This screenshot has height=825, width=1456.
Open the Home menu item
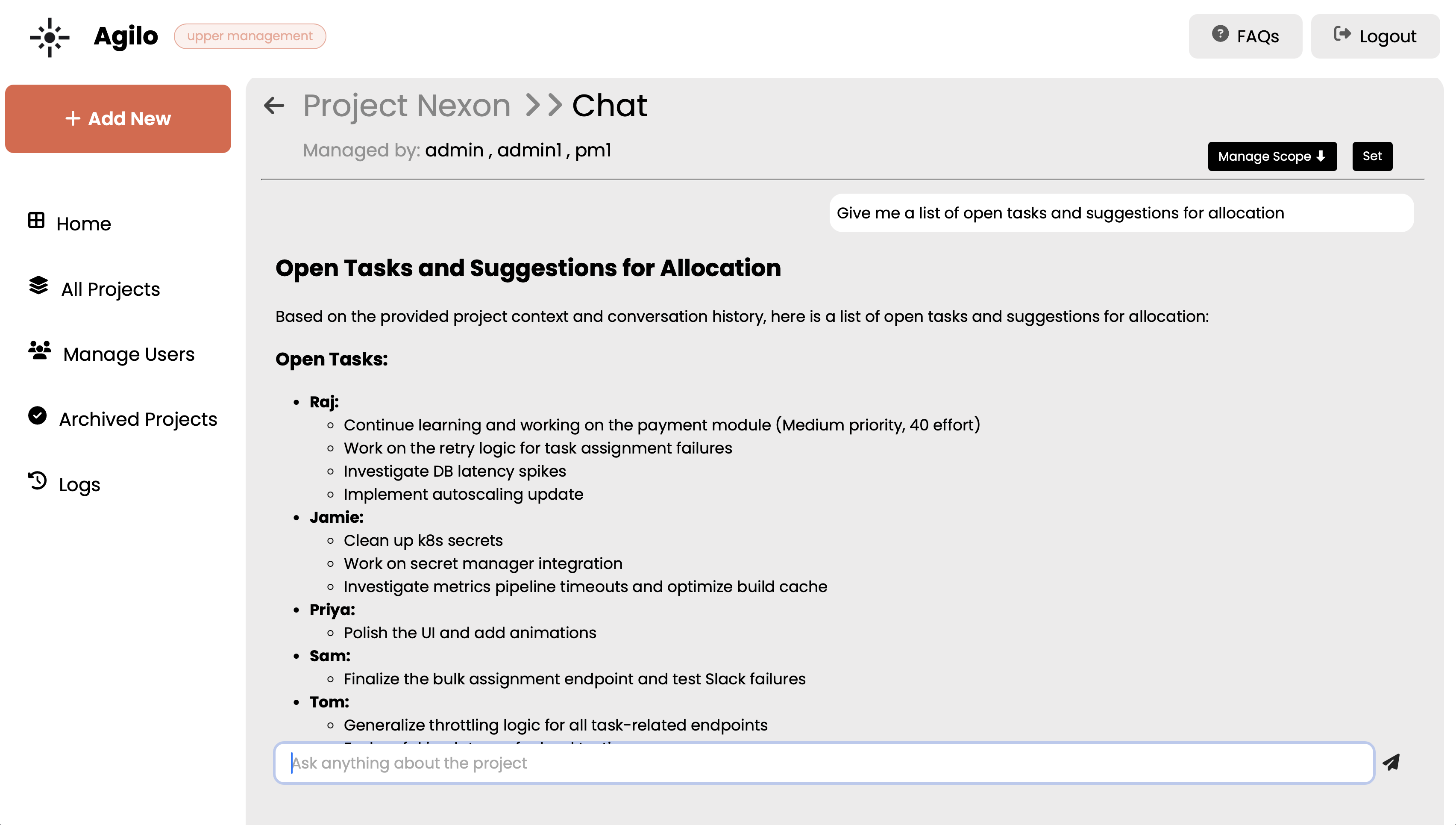[83, 224]
